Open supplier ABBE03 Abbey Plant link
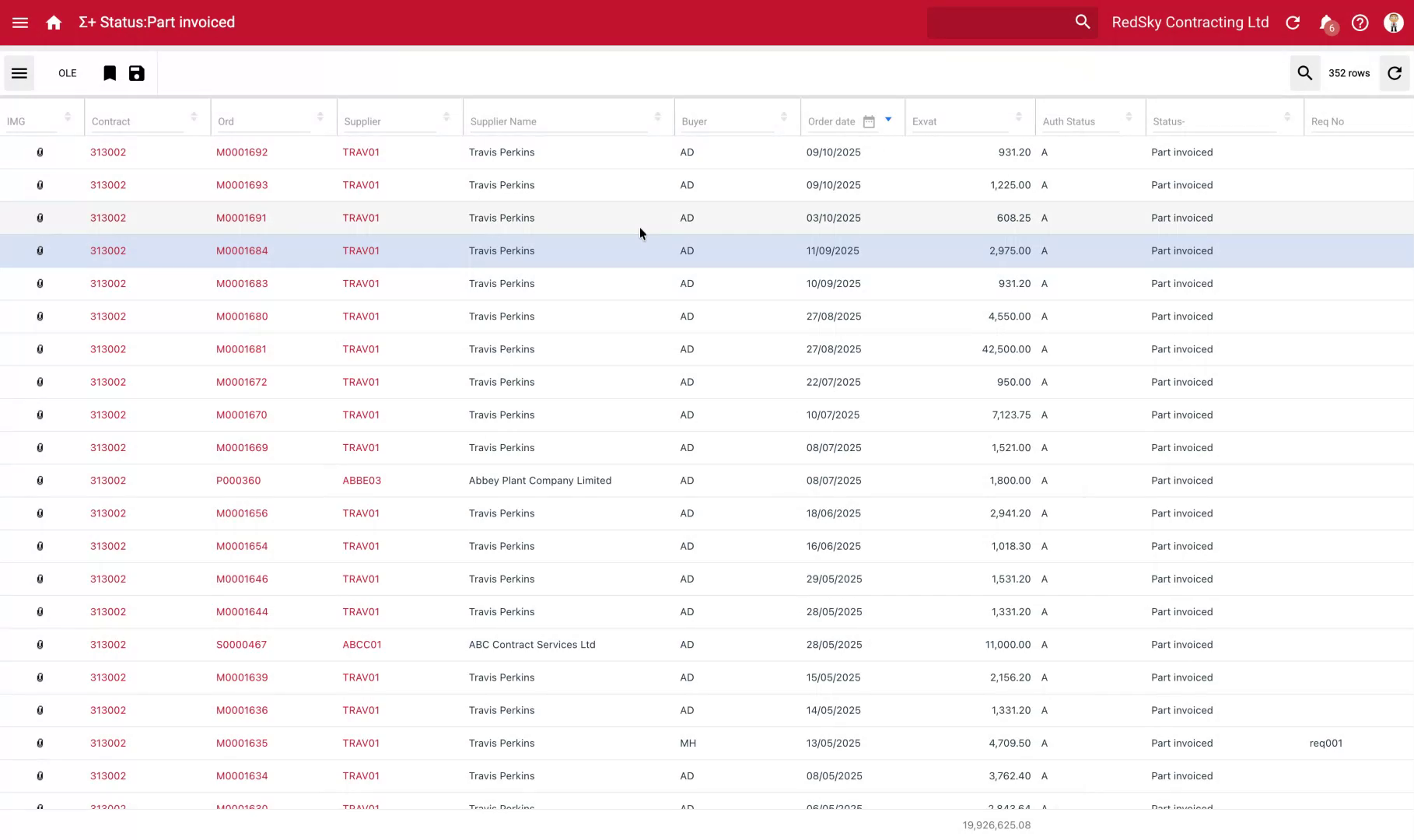The image size is (1414, 840). [362, 480]
